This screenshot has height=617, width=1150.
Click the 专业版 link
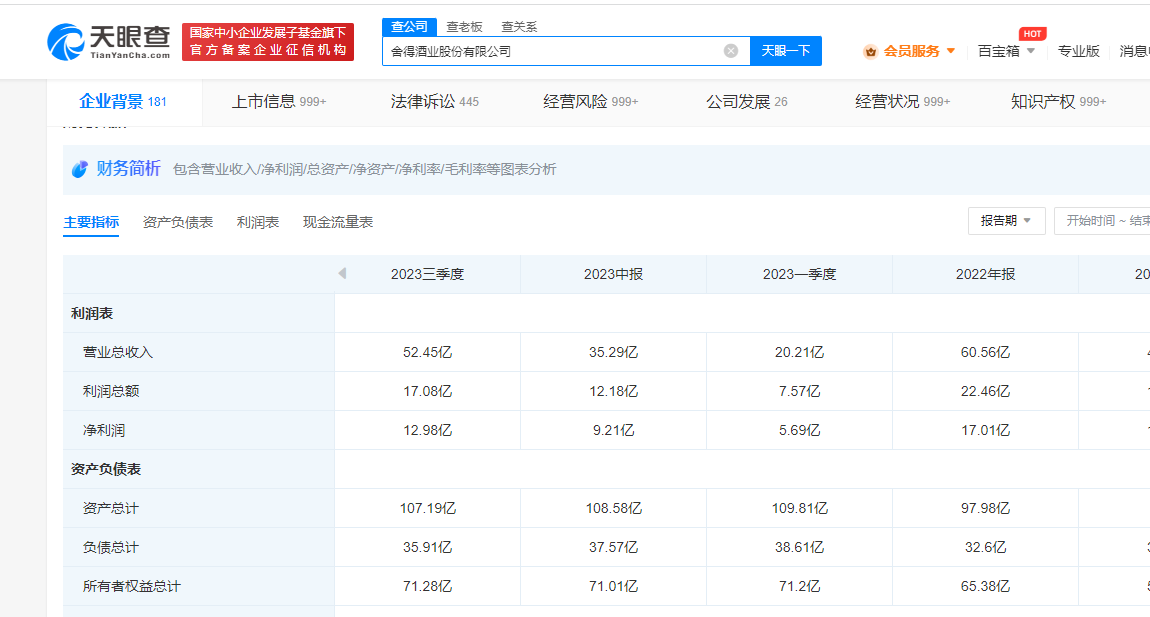1078,51
